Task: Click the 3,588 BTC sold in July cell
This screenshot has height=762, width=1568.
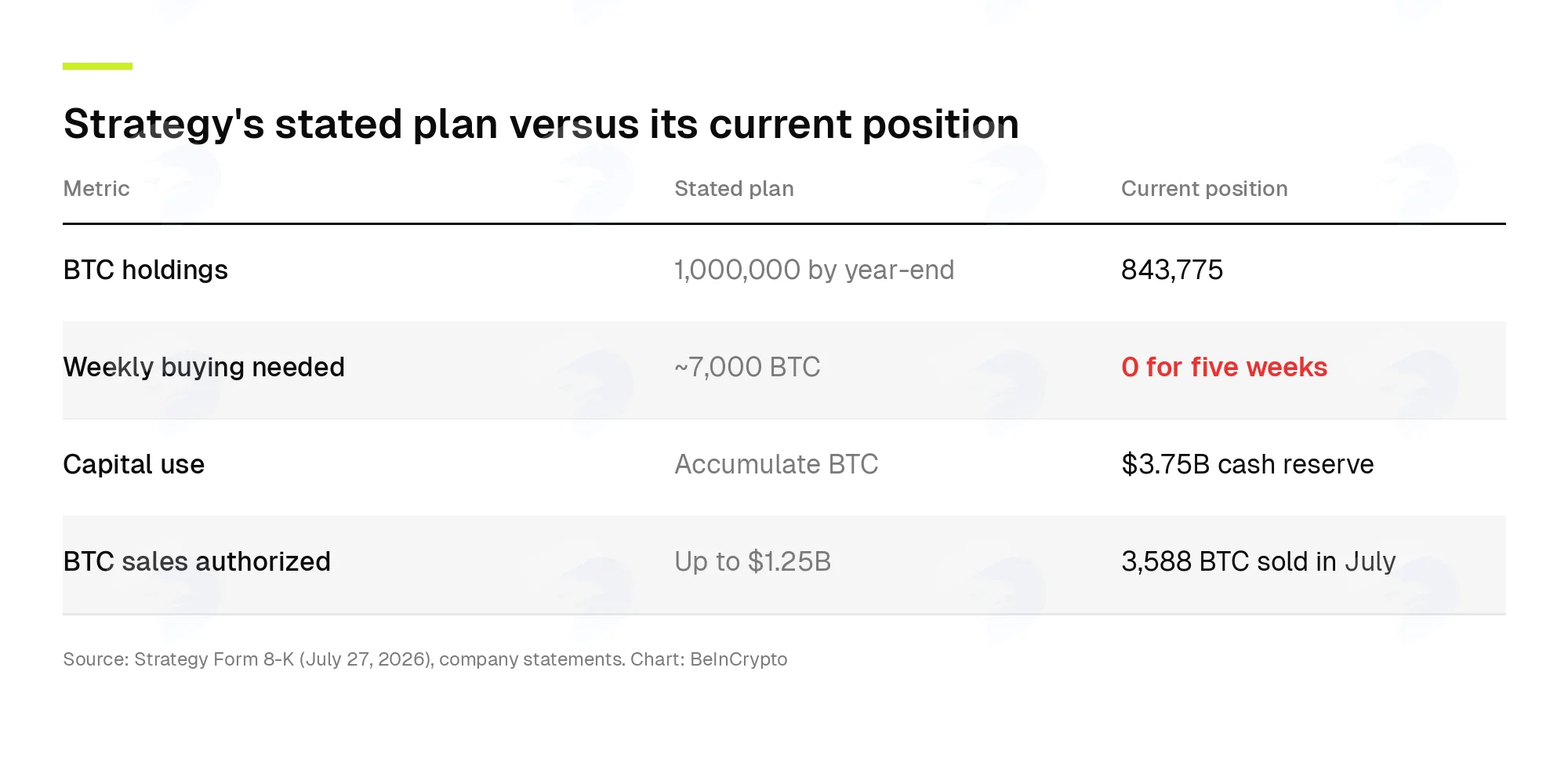Action: (1258, 562)
